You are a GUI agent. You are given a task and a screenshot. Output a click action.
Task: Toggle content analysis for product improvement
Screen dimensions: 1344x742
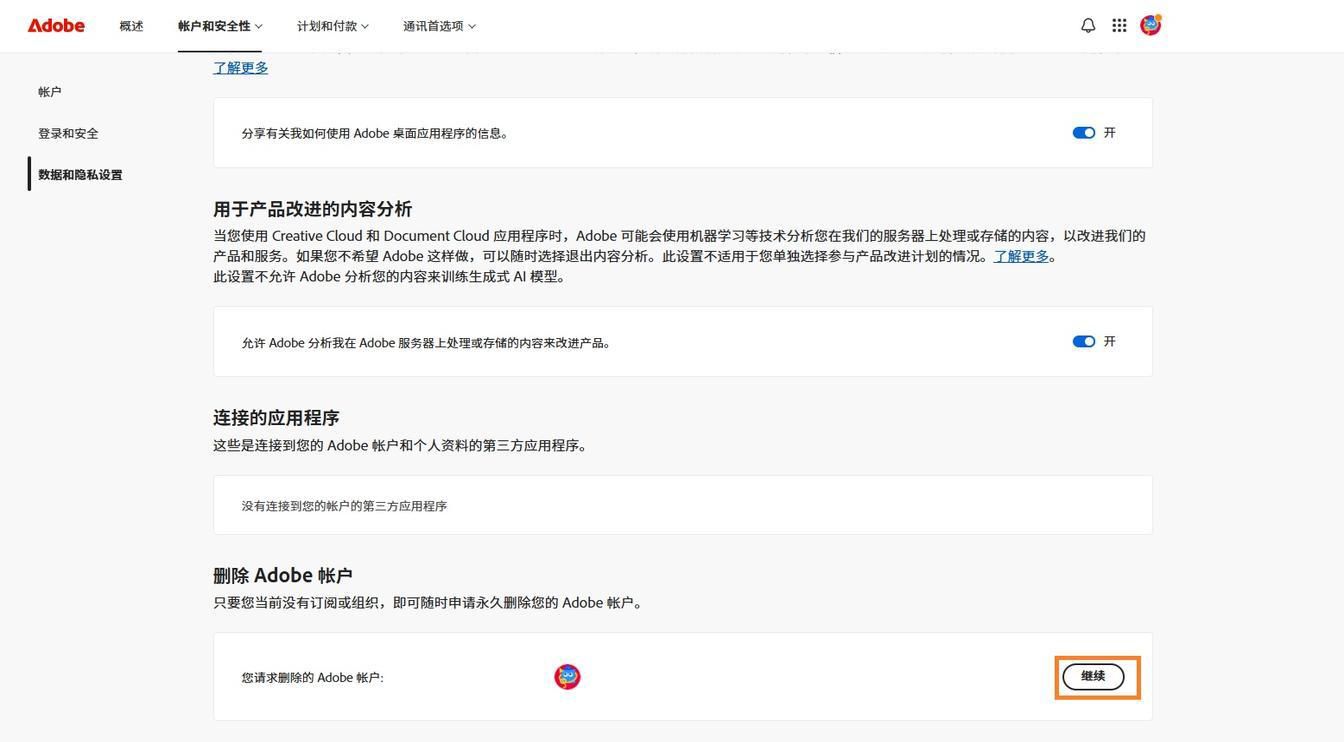1084,342
